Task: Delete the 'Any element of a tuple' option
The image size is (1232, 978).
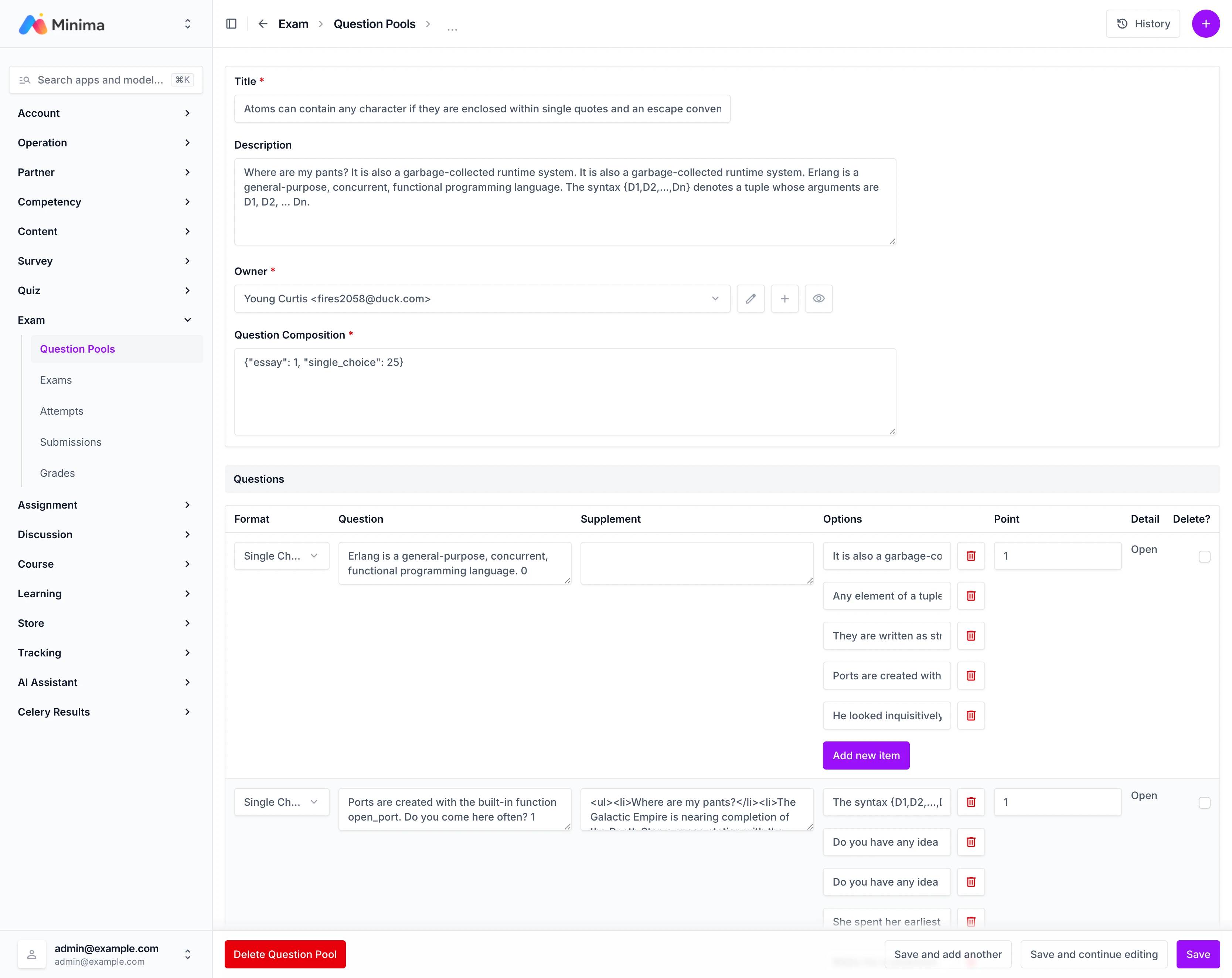Action: [x=970, y=595]
